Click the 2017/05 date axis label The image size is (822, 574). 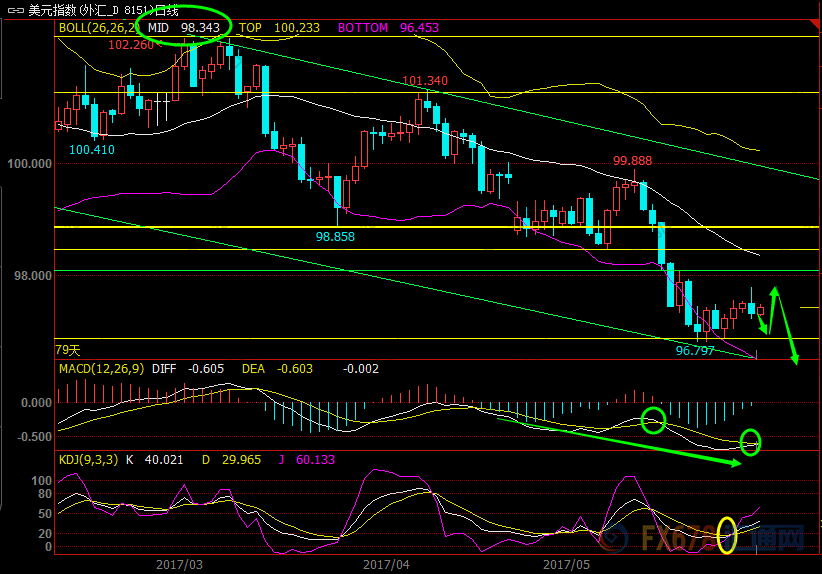click(566, 565)
